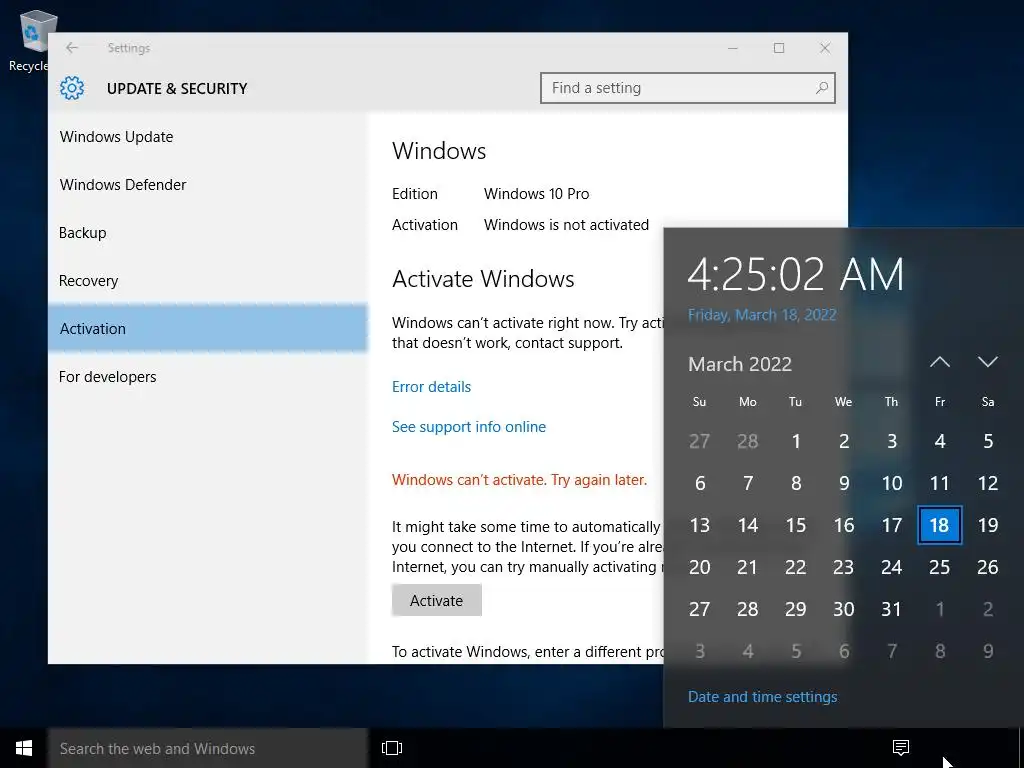Open See support info online link
This screenshot has height=768, width=1024.
[x=469, y=426]
